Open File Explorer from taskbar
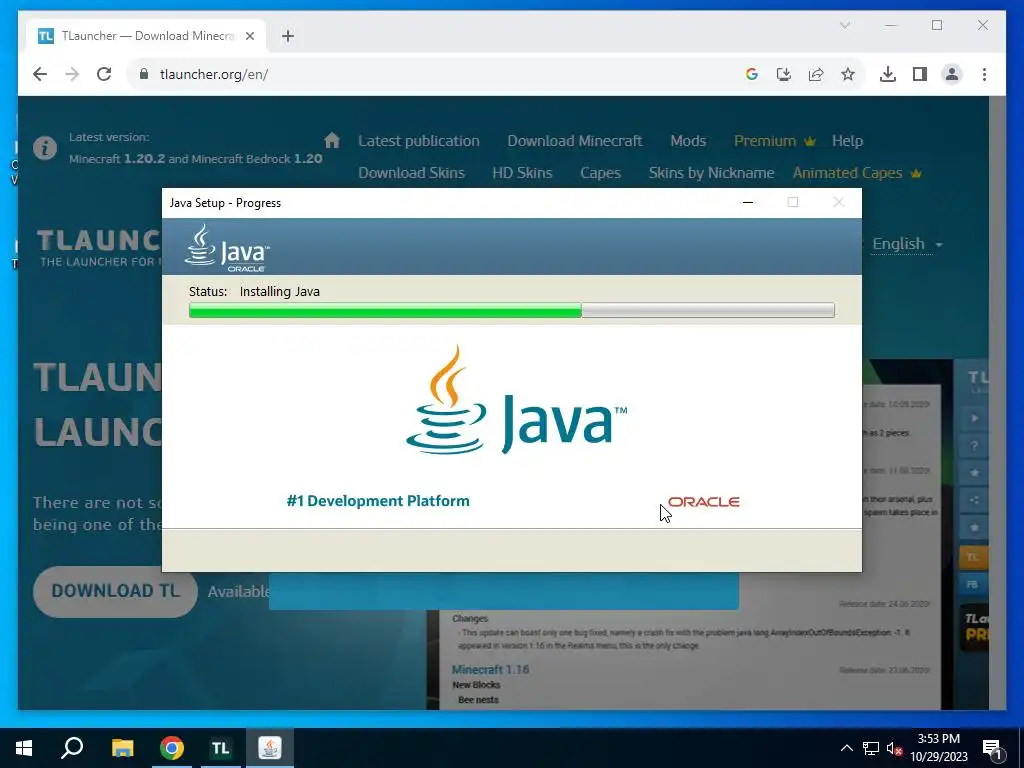The height and width of the screenshot is (768, 1024). 122,748
